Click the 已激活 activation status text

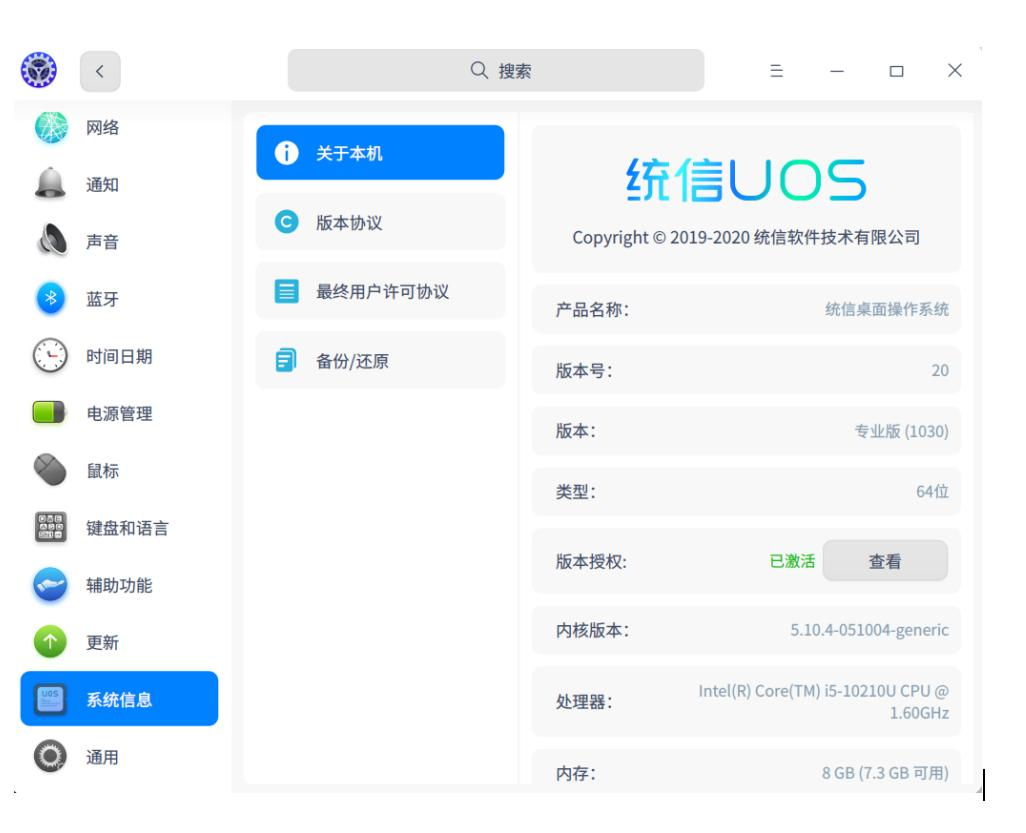pyautogui.click(x=792, y=561)
